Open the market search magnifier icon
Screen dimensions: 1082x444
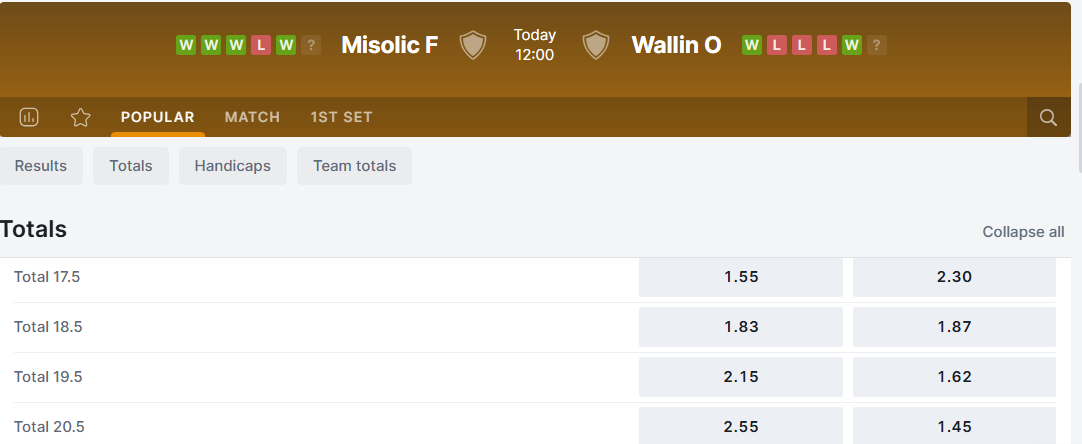click(1048, 117)
